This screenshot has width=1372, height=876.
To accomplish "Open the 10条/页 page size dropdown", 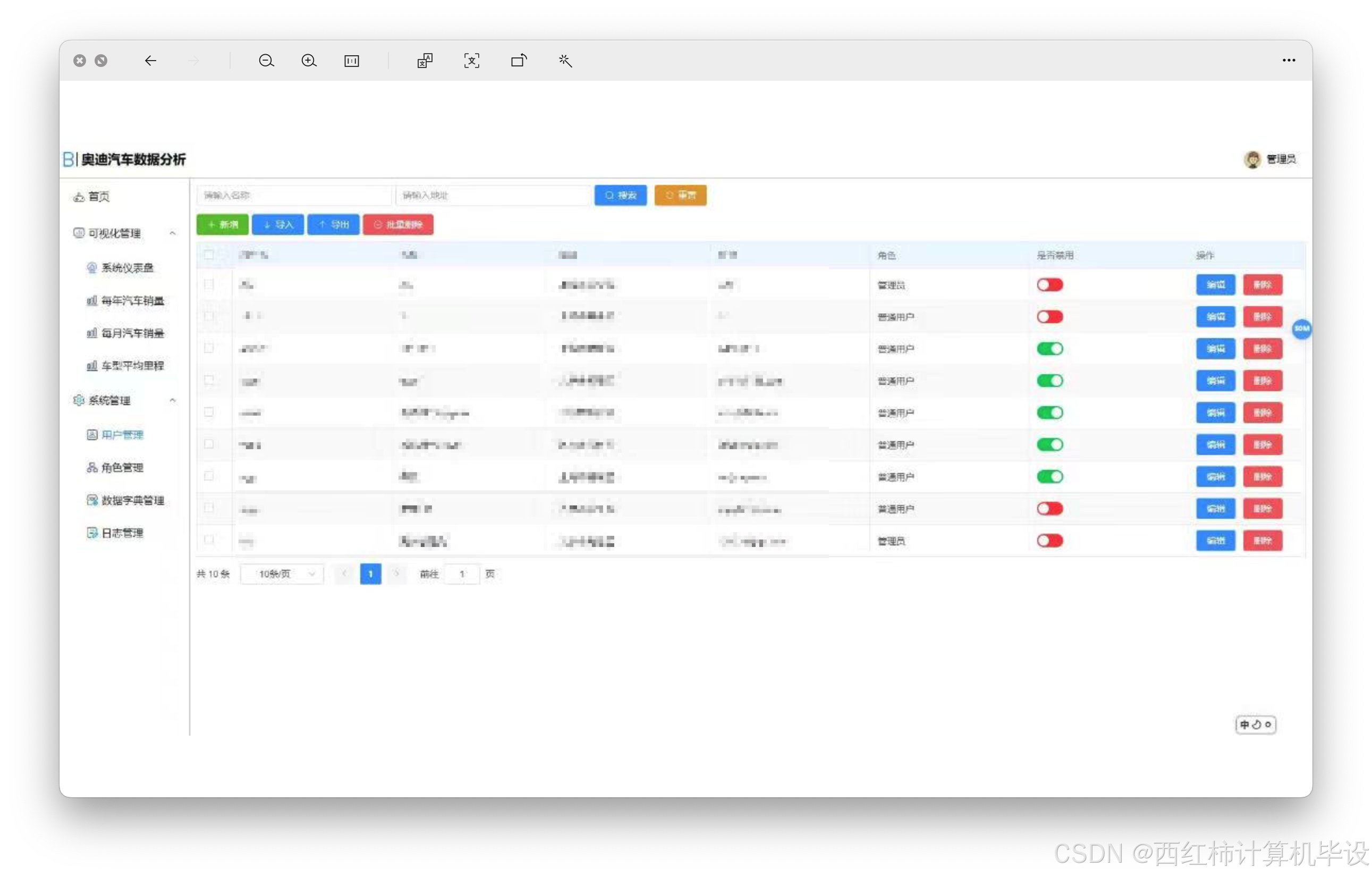I will 282,575.
